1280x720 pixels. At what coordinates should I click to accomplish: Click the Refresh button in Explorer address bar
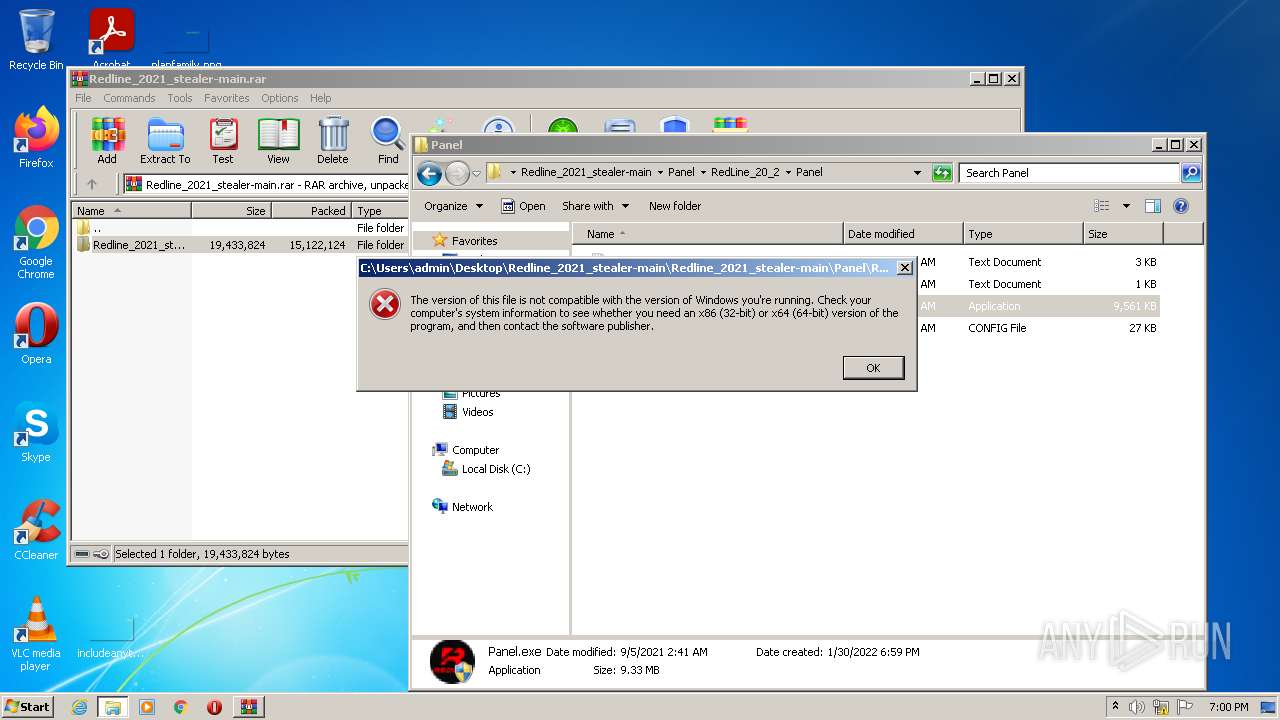[x=942, y=173]
